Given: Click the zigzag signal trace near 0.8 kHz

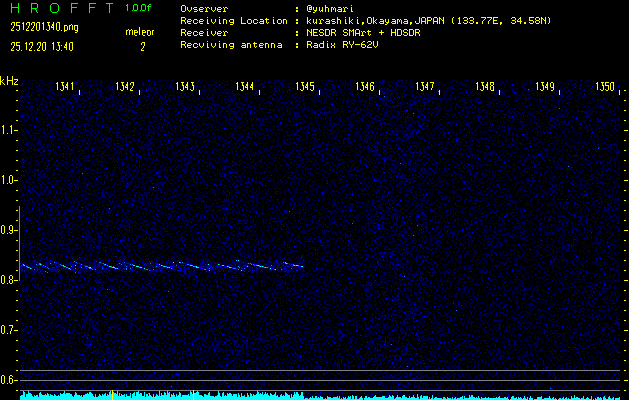Looking at the screenshot, I should (x=160, y=266).
